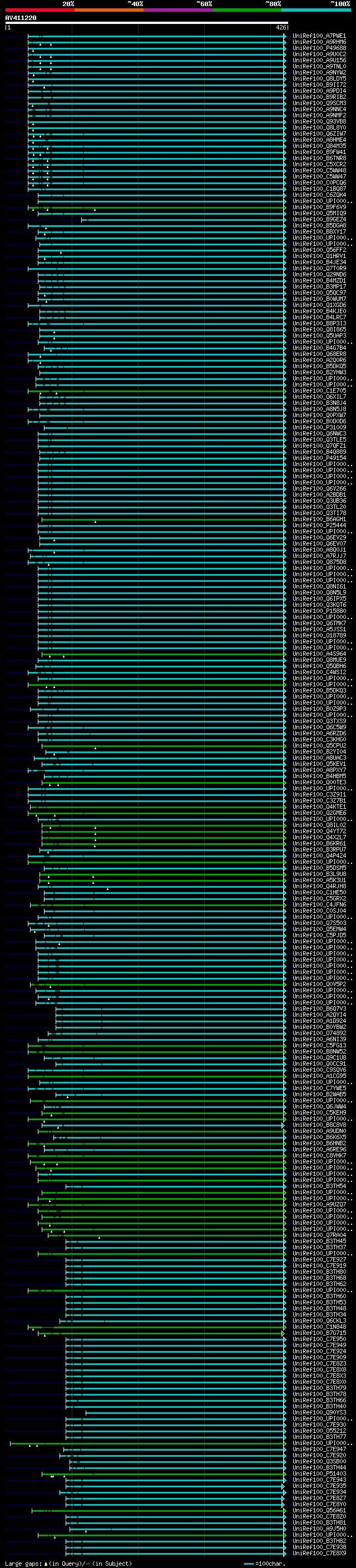The width and height of the screenshot is (356, 1568).
Task: Click the UniRef100_A9NMF2 label
Action: coord(319,115)
